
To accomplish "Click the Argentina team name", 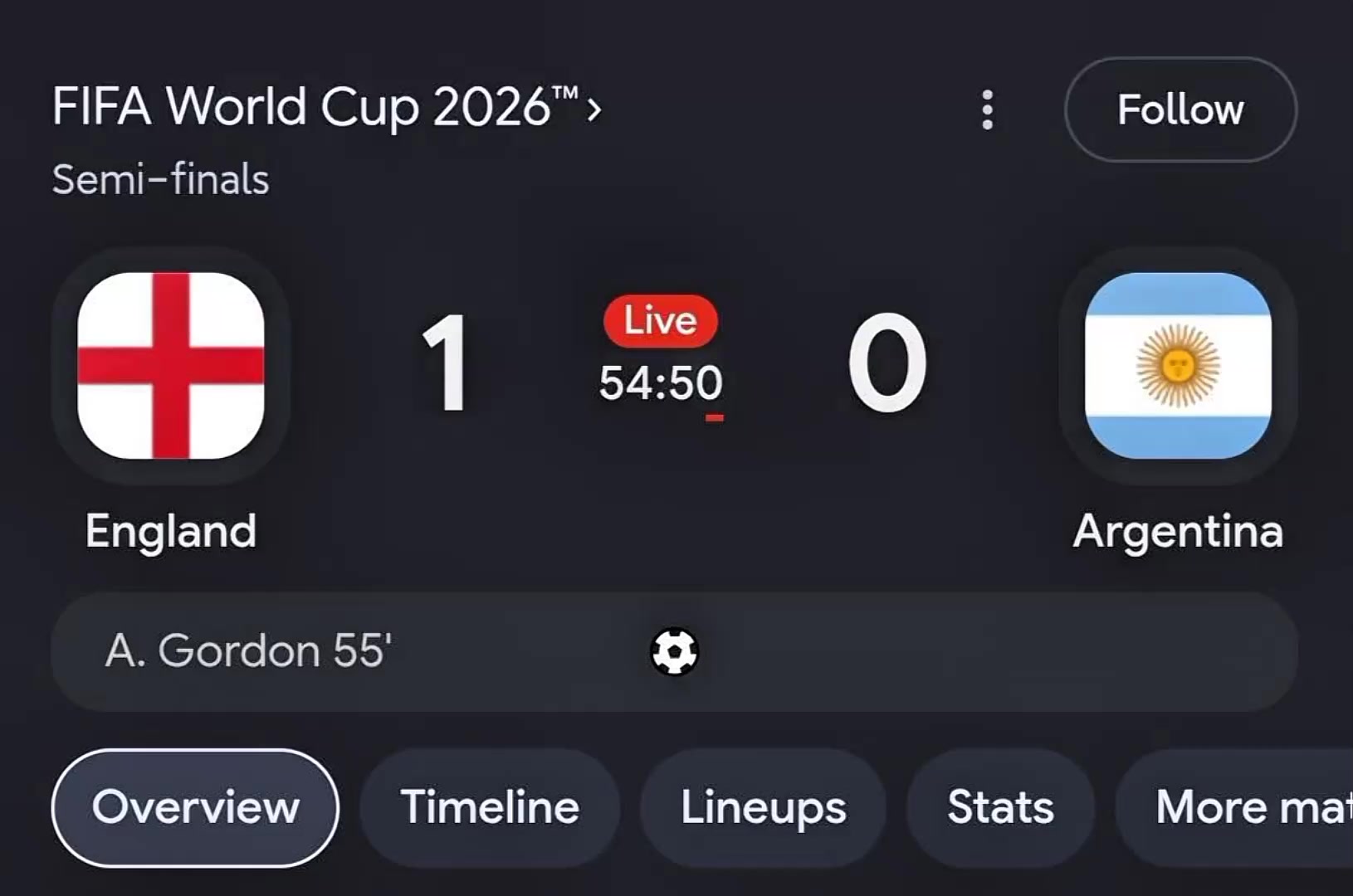I will coord(1178,531).
